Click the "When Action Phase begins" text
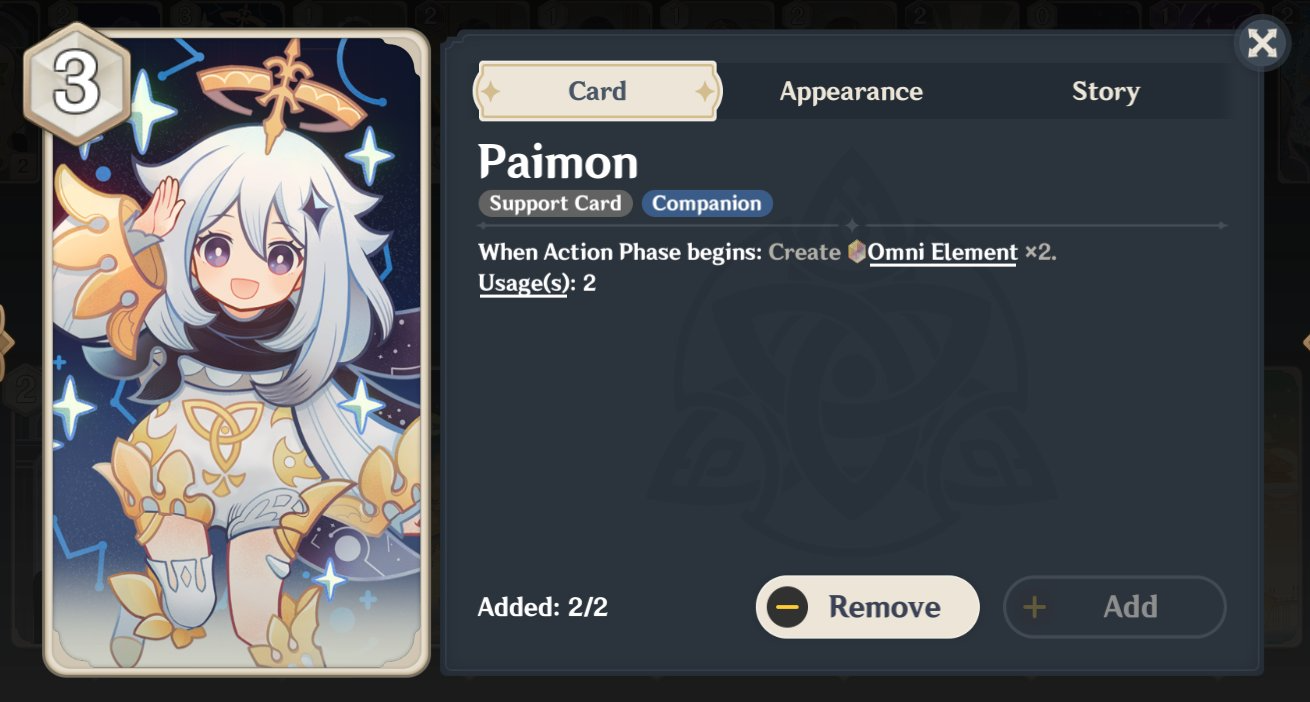1310x702 pixels. [620, 253]
